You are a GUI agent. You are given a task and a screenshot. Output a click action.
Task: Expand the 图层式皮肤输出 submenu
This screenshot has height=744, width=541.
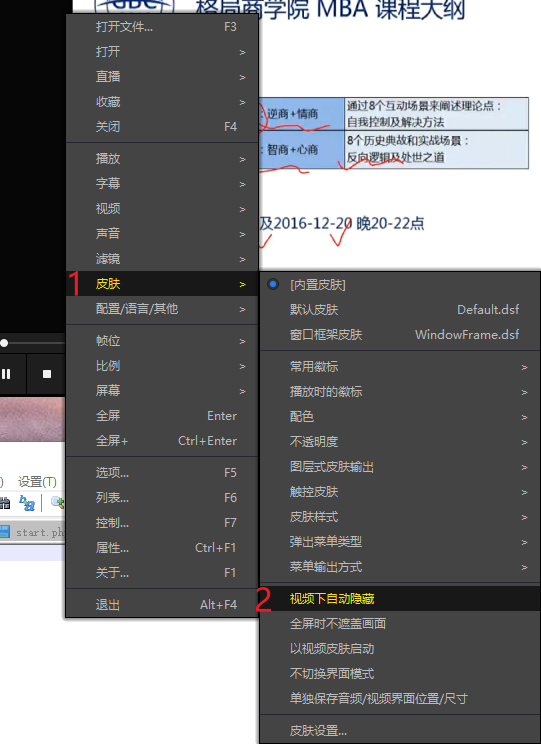[400, 467]
